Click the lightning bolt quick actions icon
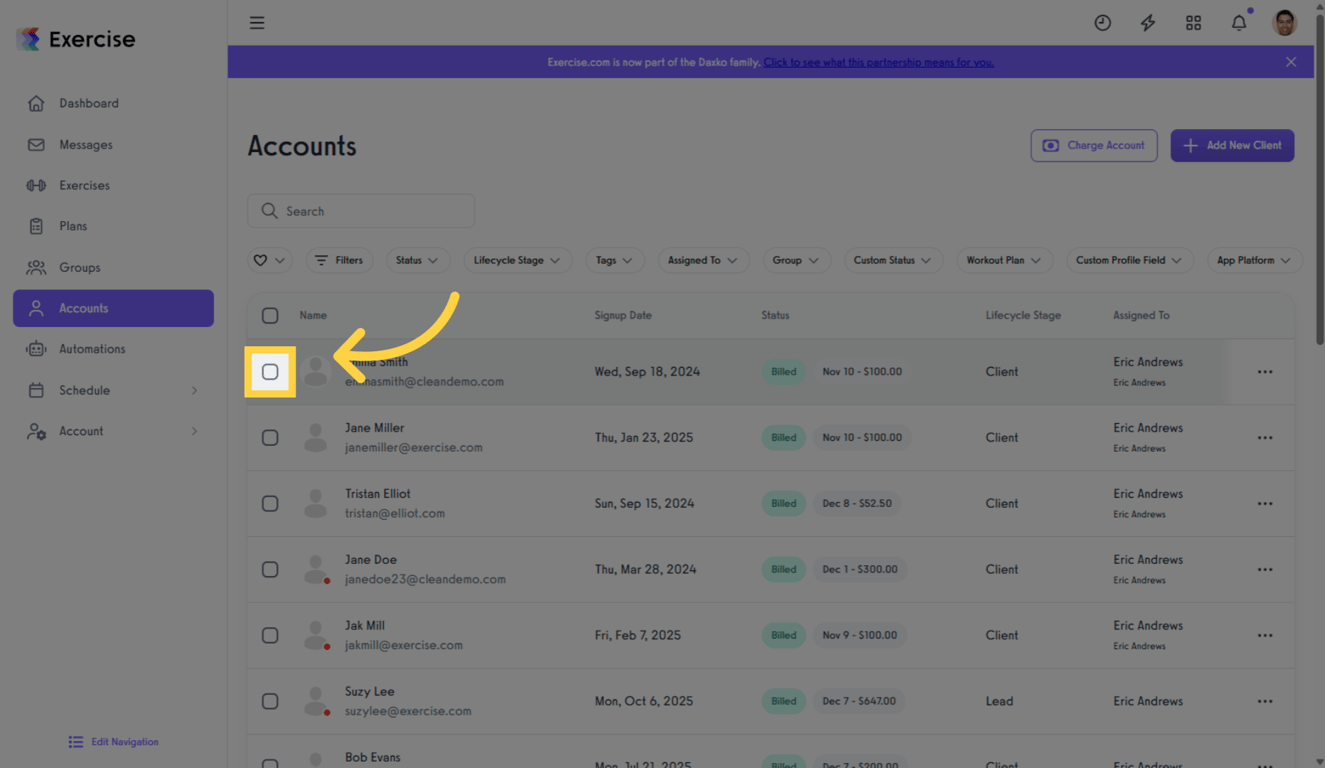This screenshot has width=1325, height=768. tap(1147, 22)
